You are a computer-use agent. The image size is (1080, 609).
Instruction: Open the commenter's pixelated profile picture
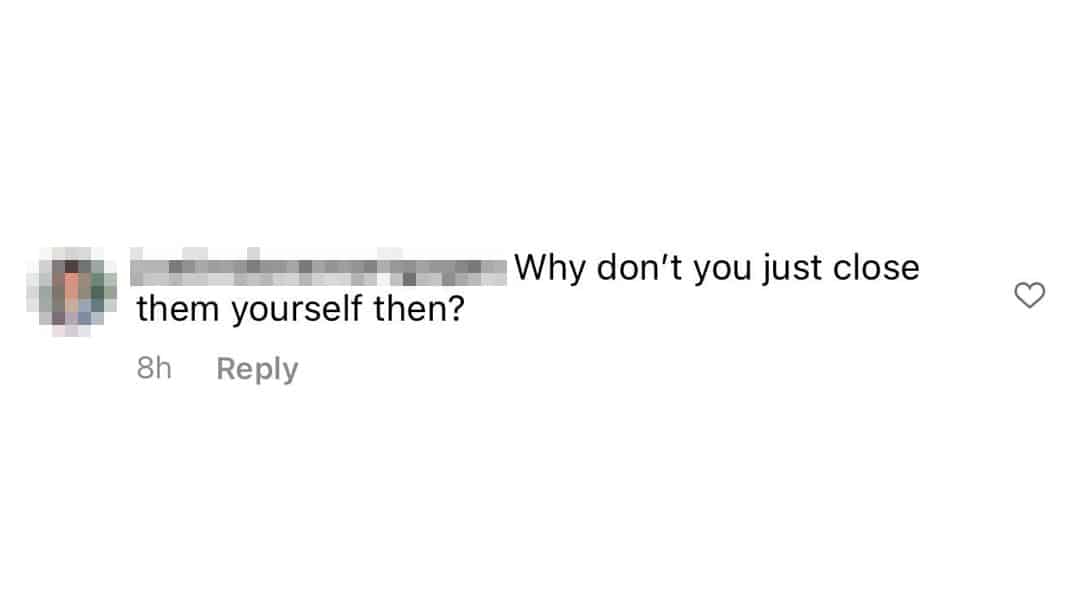[72, 292]
